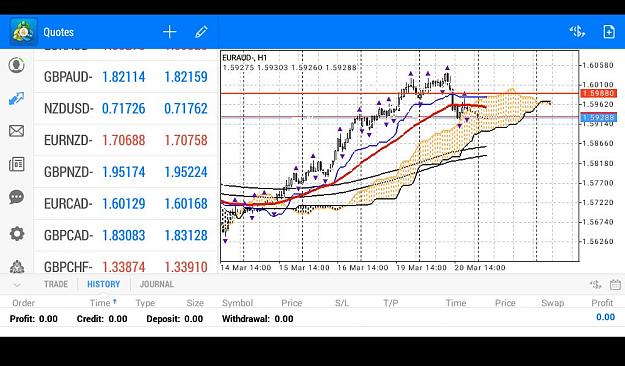
Task: Click the 20 Mar 14:00 time axis label
Action: 480,268
